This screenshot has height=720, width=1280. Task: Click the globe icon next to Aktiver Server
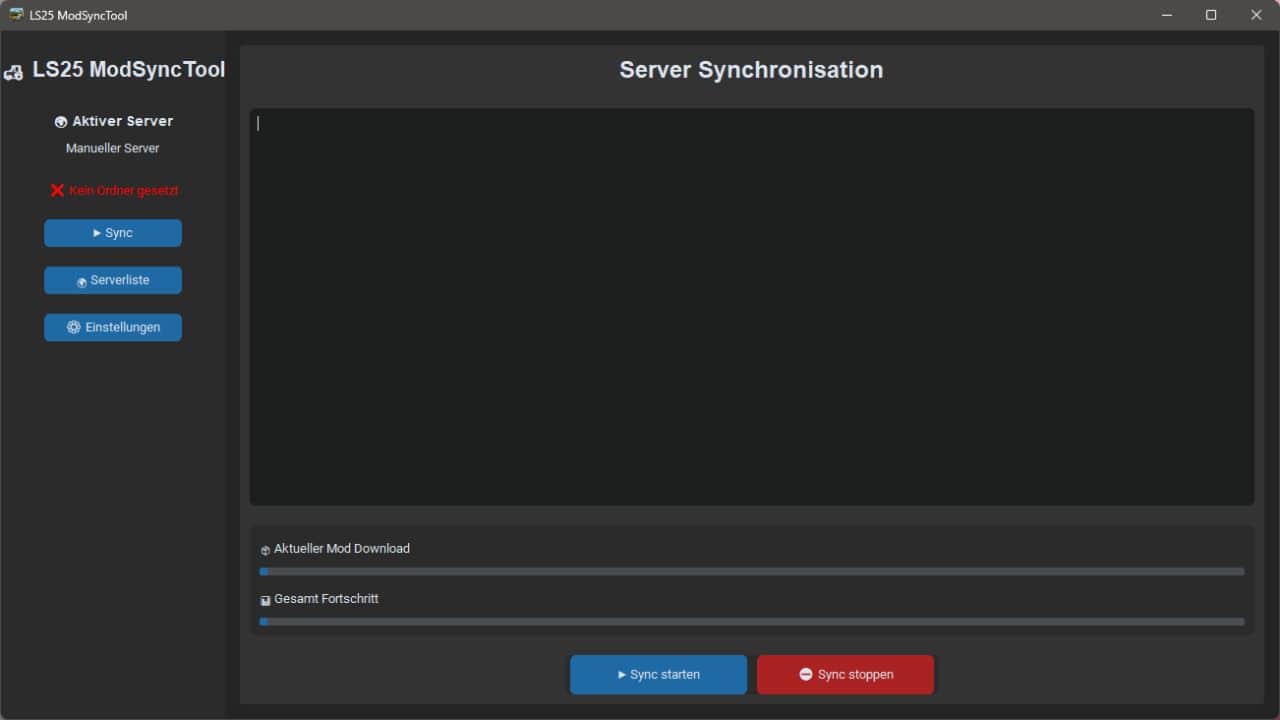61,122
